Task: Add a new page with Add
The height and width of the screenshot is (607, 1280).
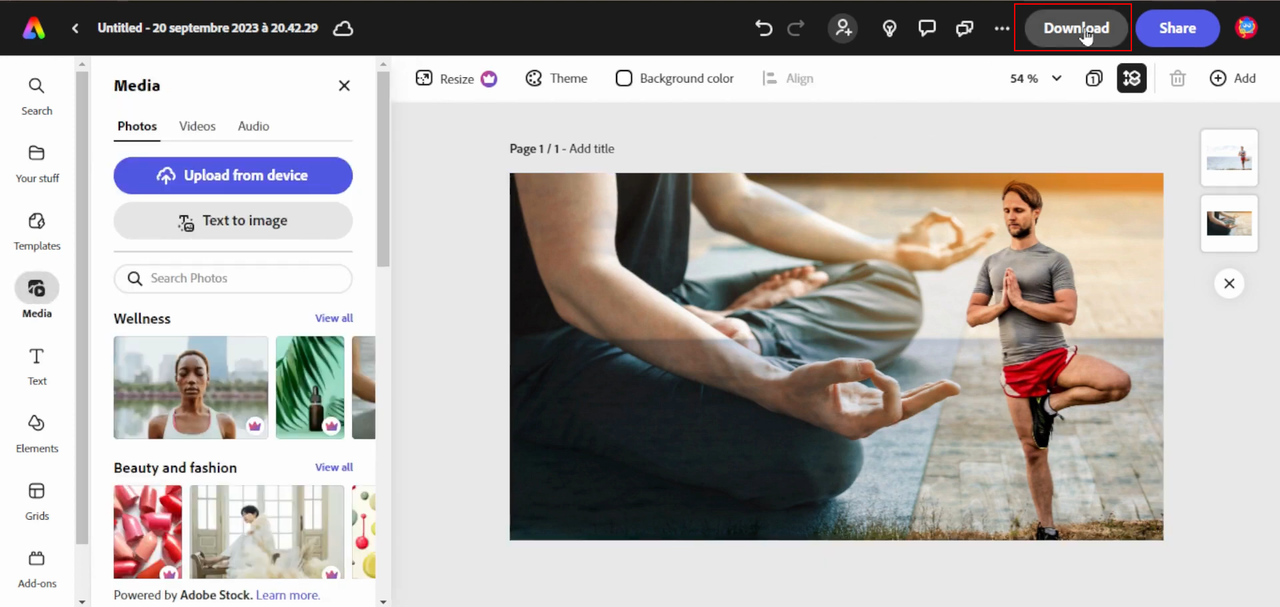Action: pos(1232,78)
